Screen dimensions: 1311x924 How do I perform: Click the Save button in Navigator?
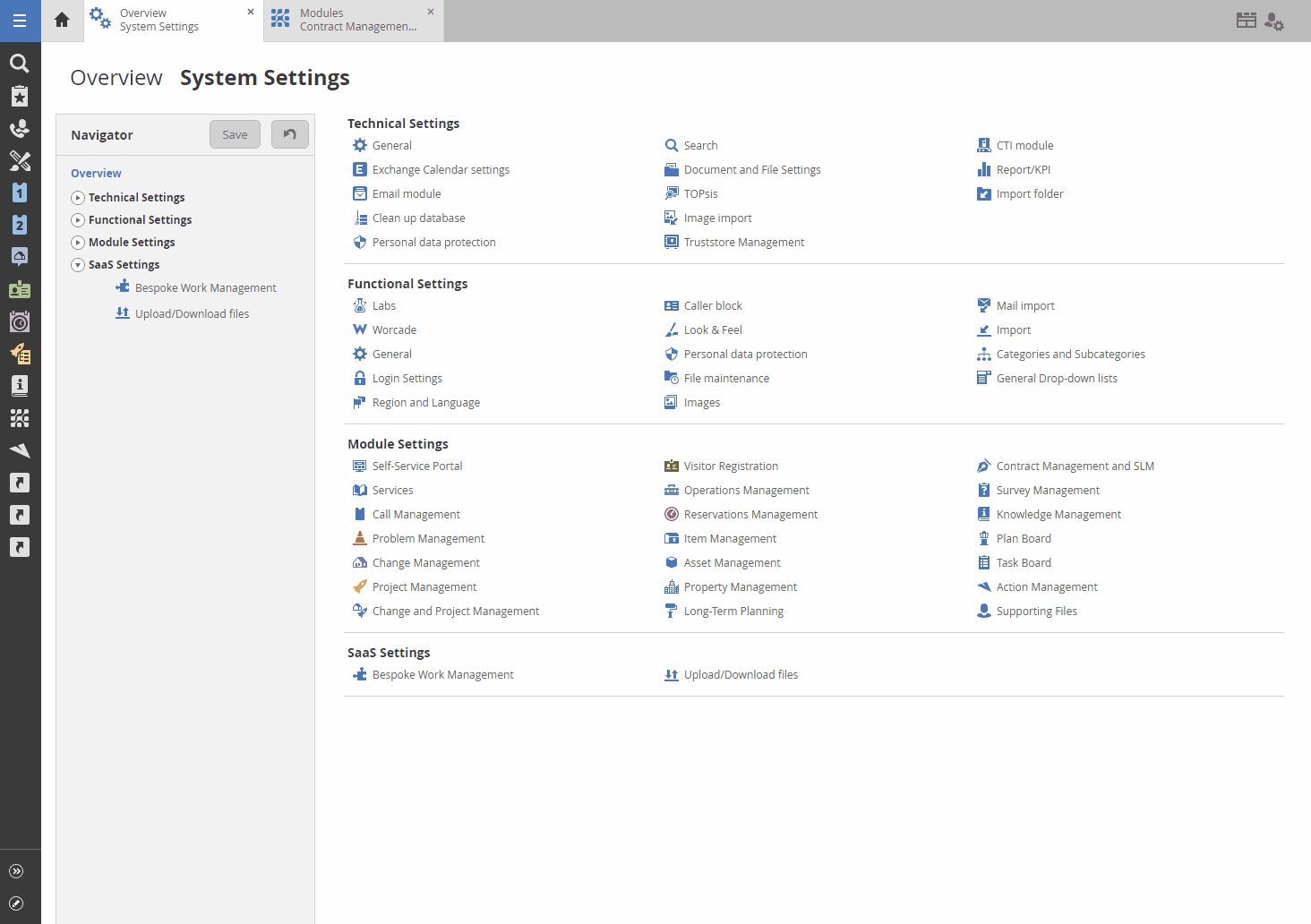[235, 134]
